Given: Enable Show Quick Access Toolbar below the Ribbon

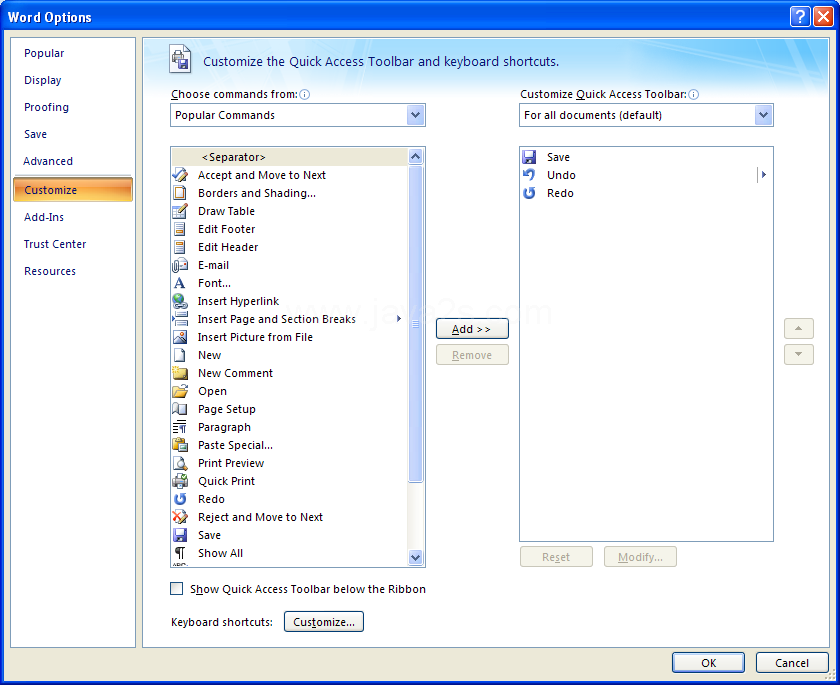Looking at the screenshot, I should point(176,589).
